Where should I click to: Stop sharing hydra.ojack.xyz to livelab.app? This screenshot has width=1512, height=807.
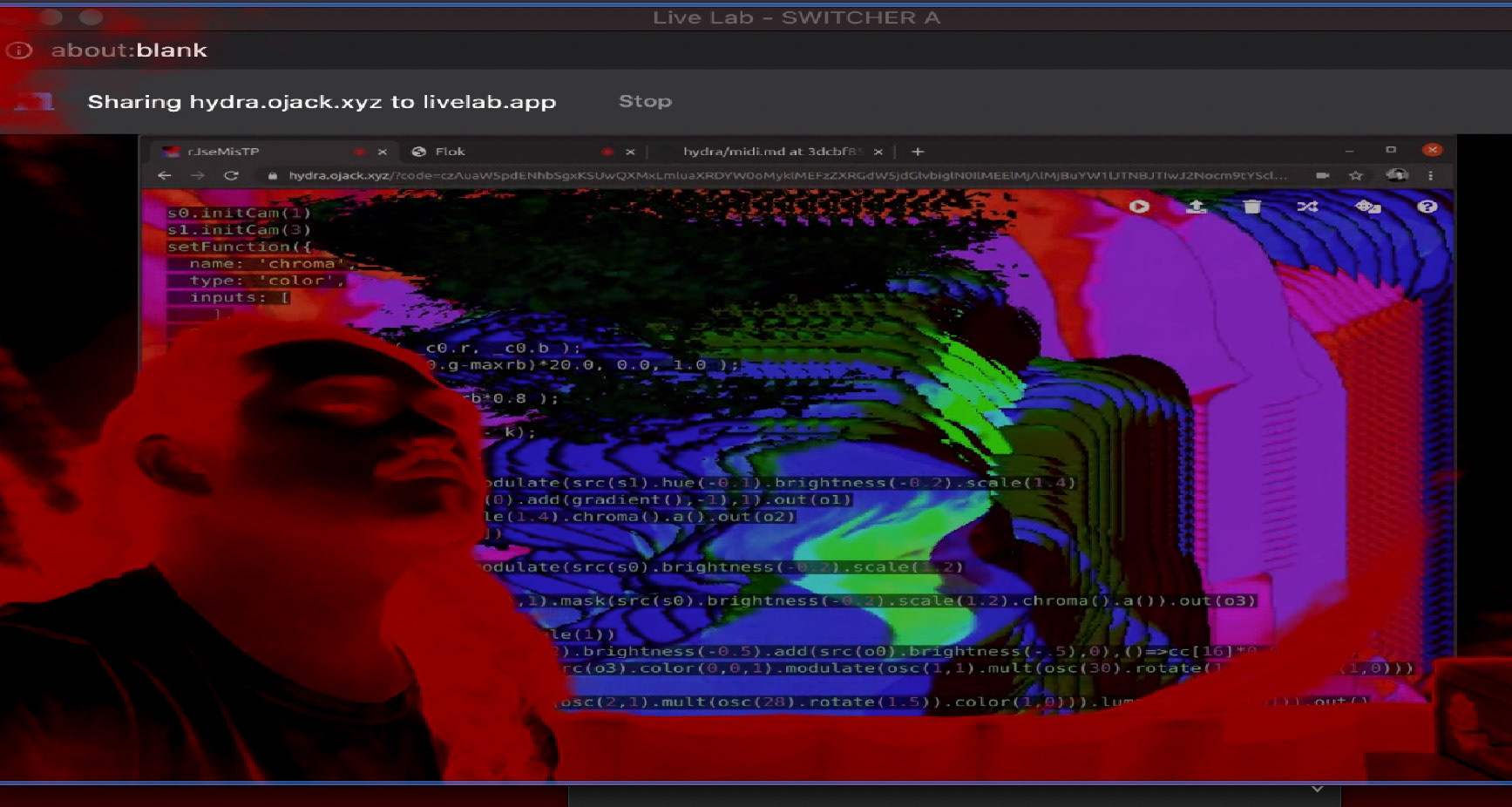pyautogui.click(x=645, y=101)
